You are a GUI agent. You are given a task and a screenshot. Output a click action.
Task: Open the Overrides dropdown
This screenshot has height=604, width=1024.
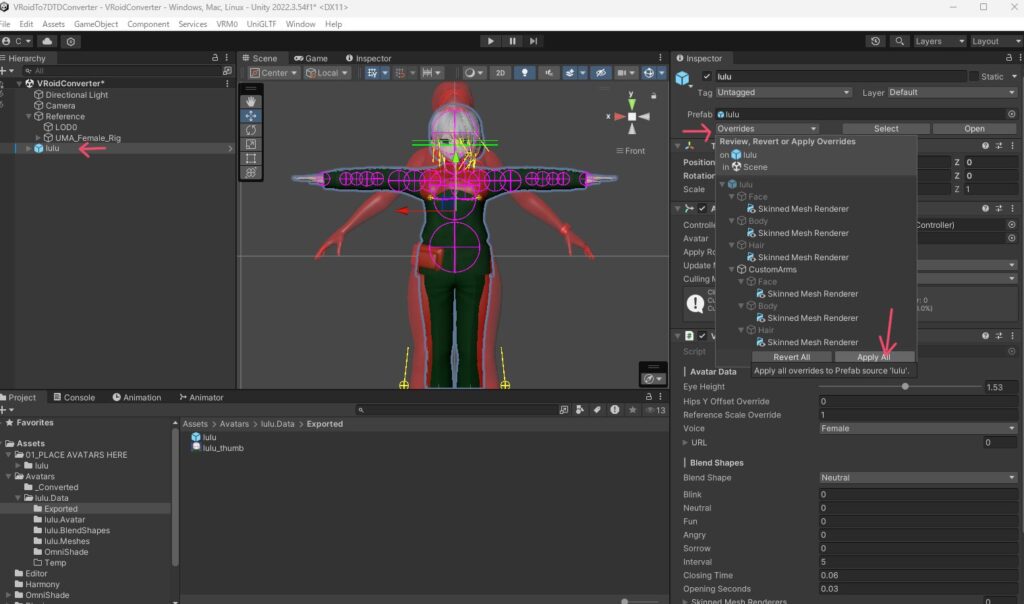(x=766, y=129)
